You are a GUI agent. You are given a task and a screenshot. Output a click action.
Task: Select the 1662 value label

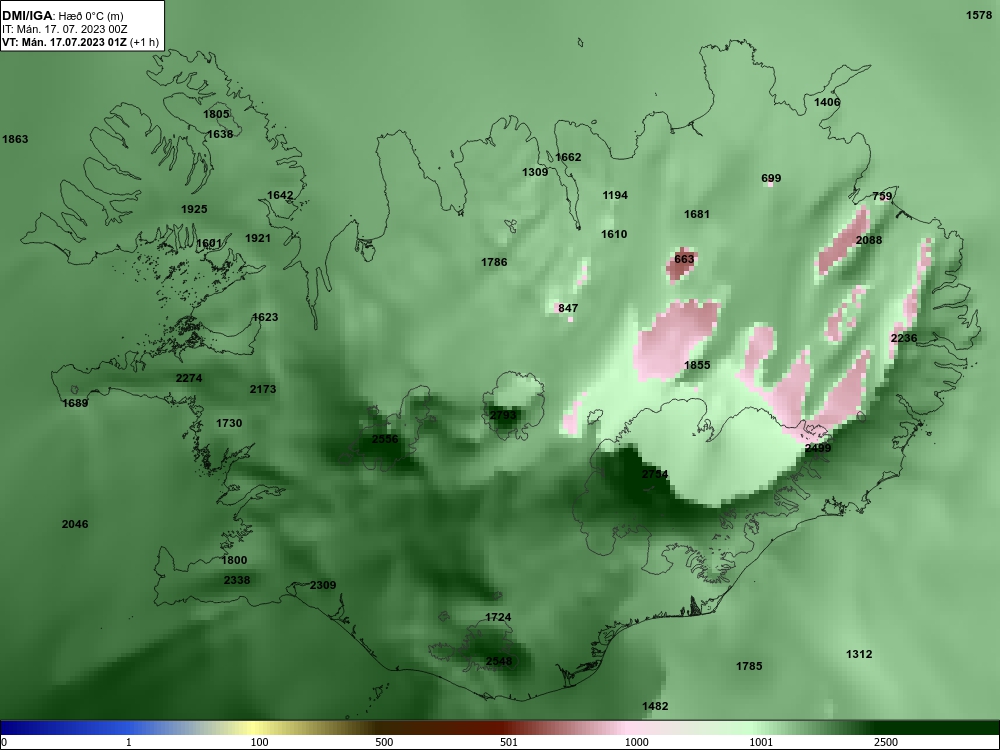pyautogui.click(x=568, y=158)
